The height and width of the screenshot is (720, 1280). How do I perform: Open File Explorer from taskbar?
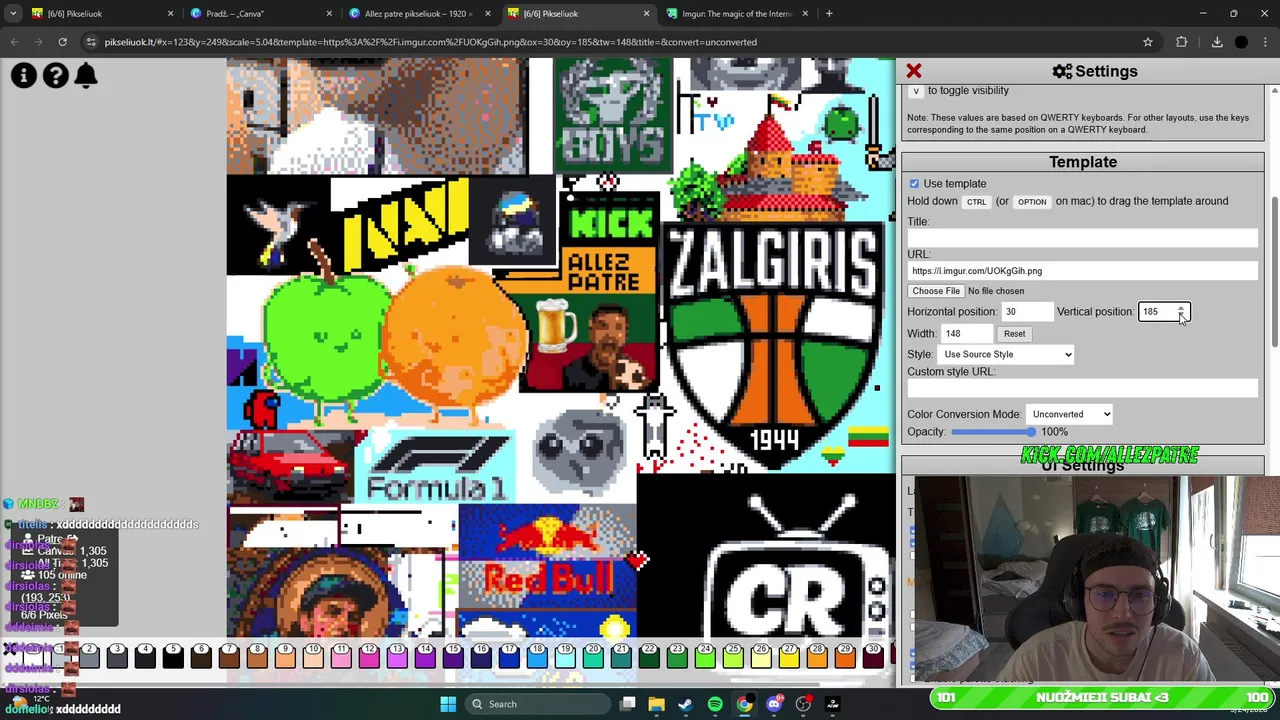coord(656,704)
